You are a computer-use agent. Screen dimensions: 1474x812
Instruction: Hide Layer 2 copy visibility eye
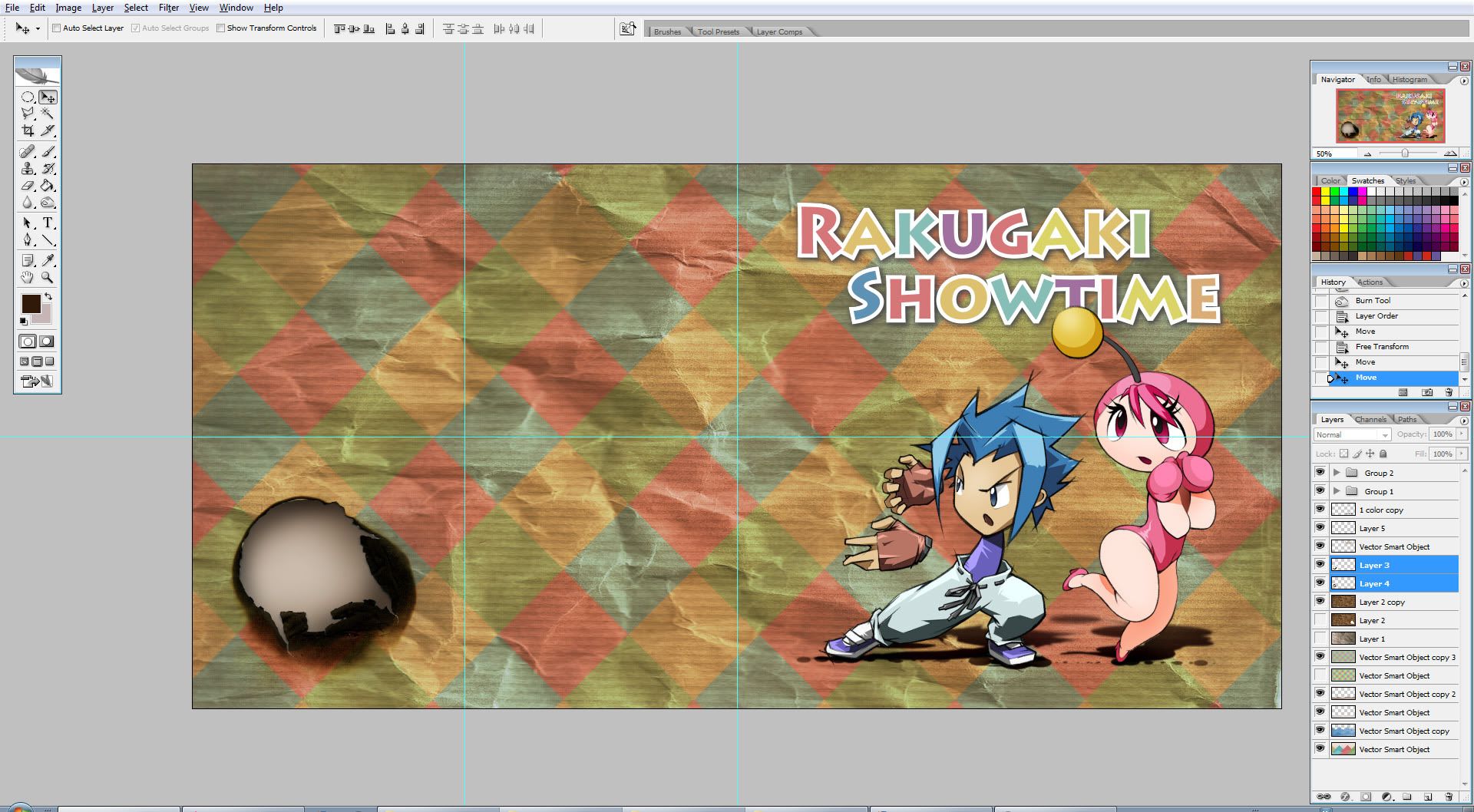pos(1320,602)
